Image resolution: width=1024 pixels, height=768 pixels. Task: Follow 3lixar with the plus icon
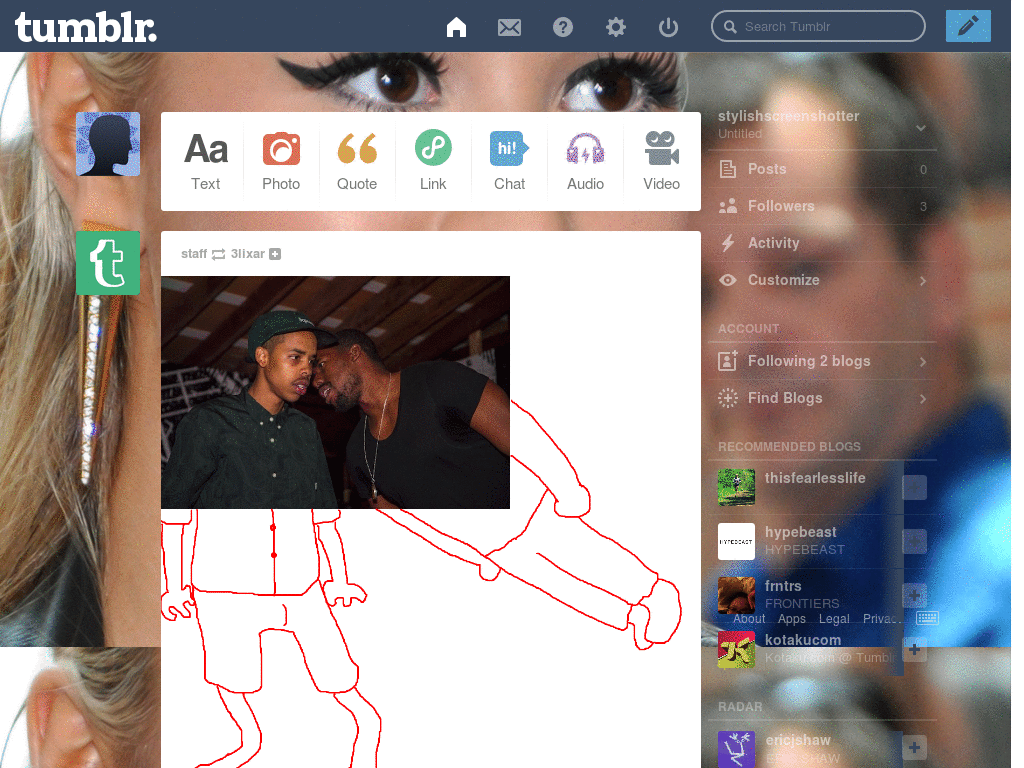[x=275, y=254]
